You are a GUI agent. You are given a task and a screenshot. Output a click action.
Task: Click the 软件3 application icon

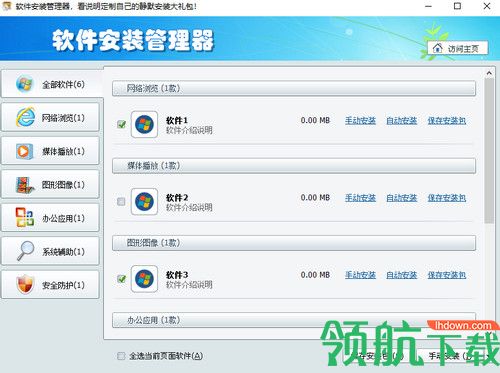144,279
